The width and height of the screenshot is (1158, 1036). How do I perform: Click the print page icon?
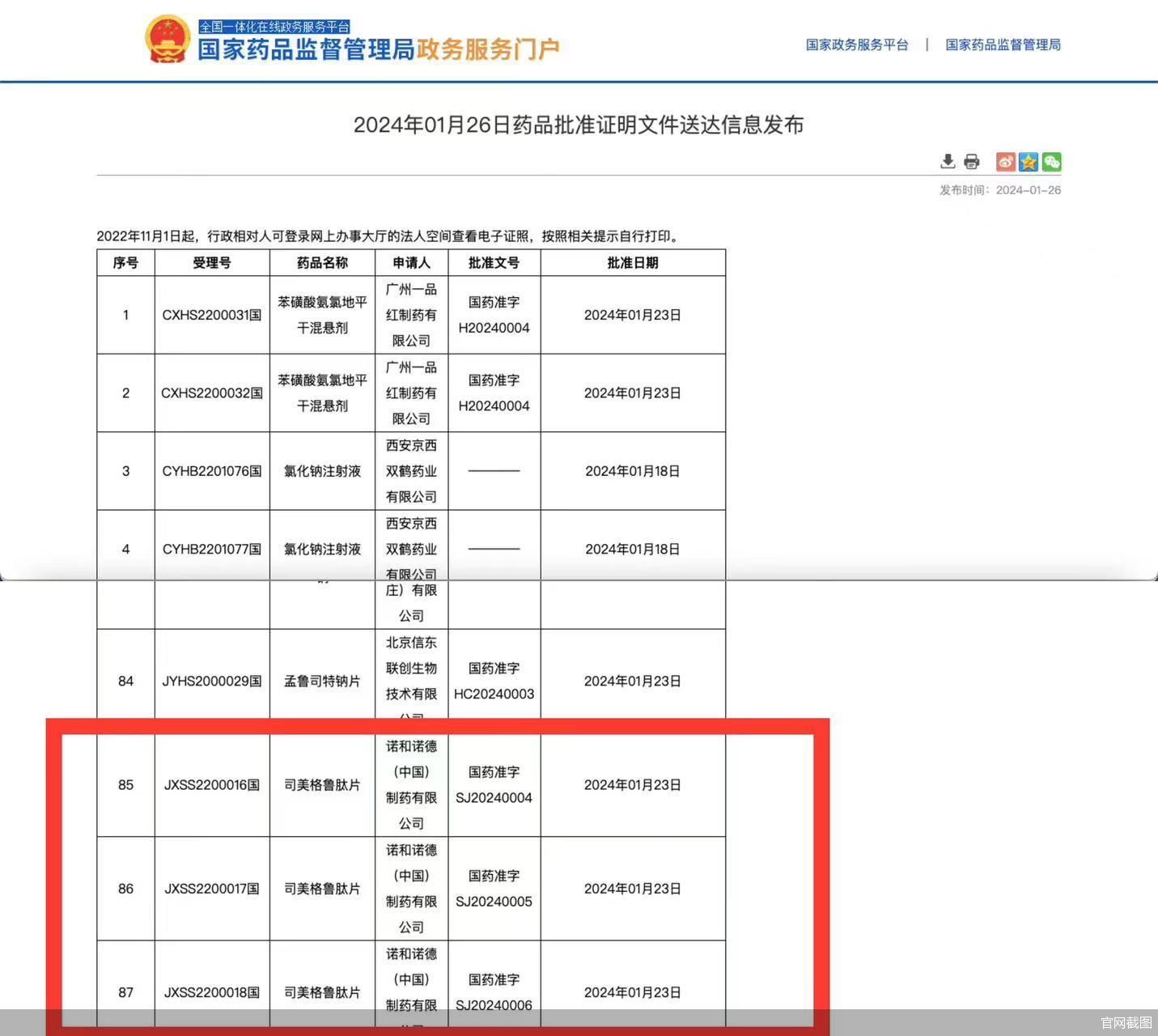click(x=971, y=162)
